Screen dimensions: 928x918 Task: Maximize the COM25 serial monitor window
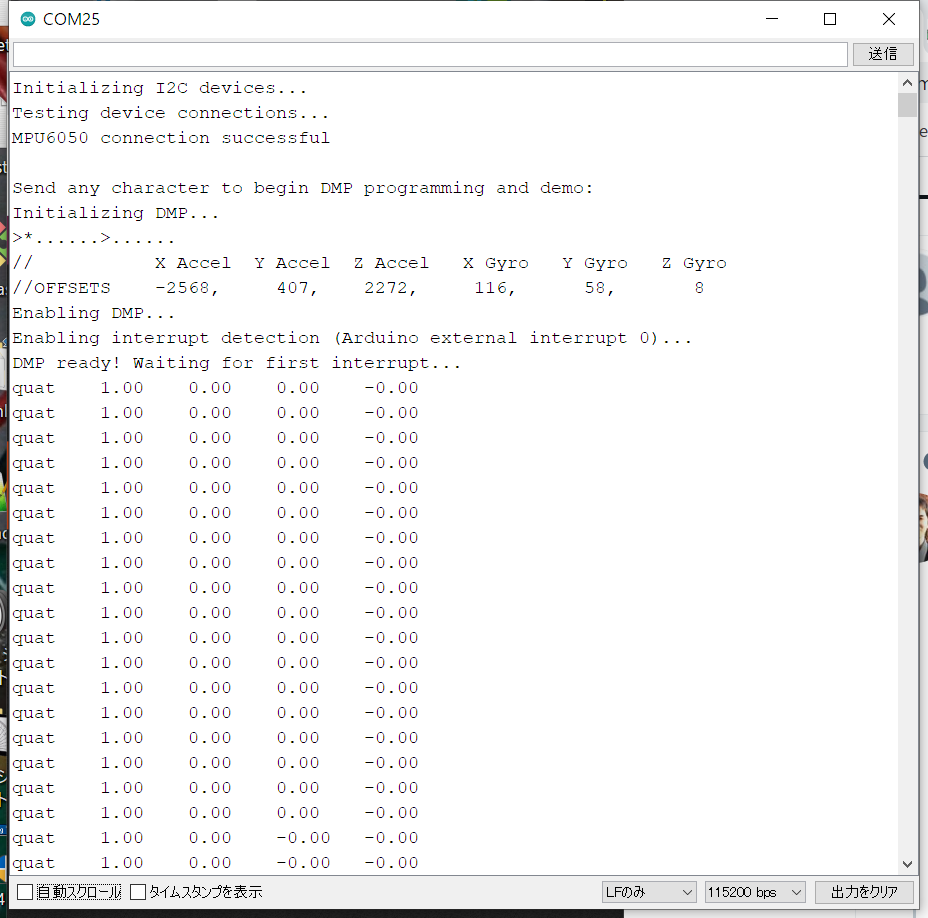[830, 19]
